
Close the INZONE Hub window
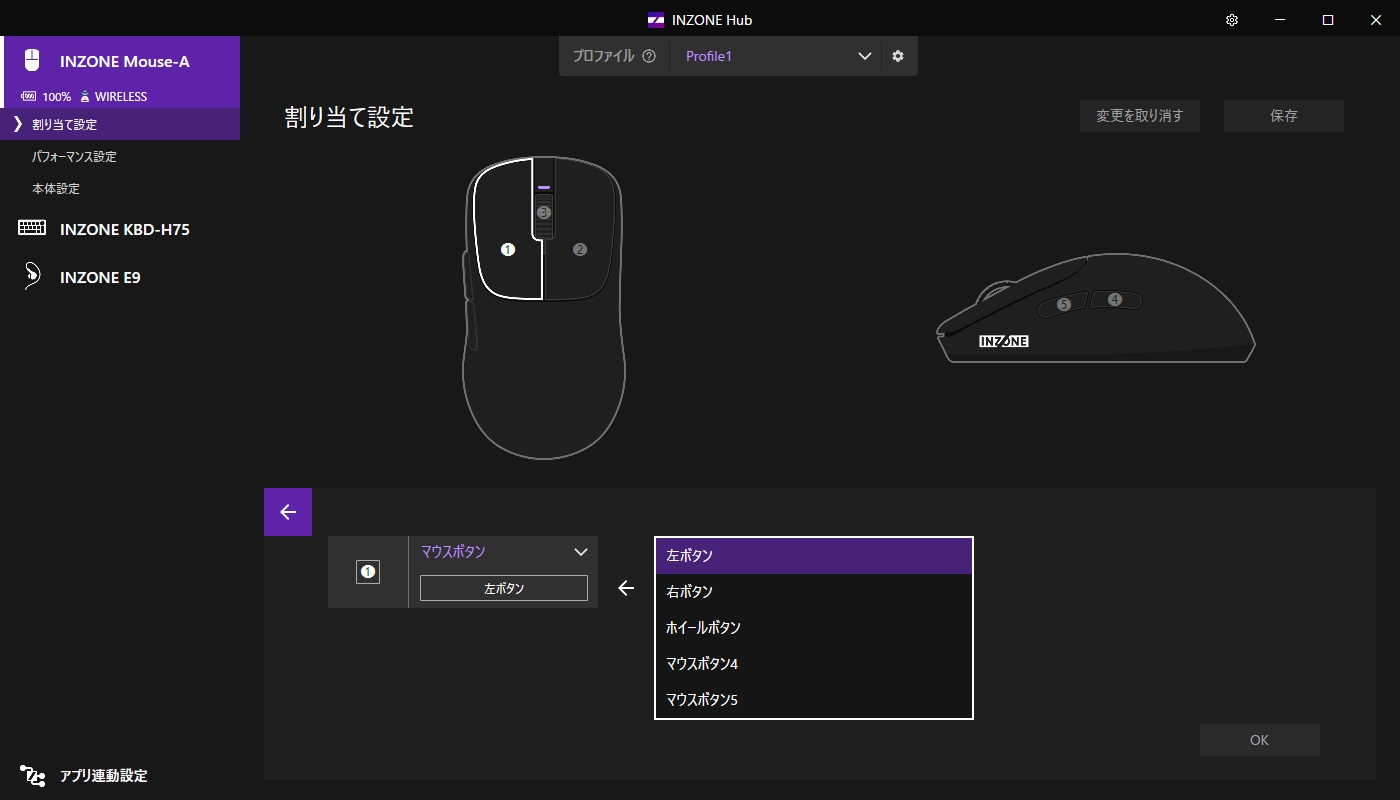[x=1376, y=20]
